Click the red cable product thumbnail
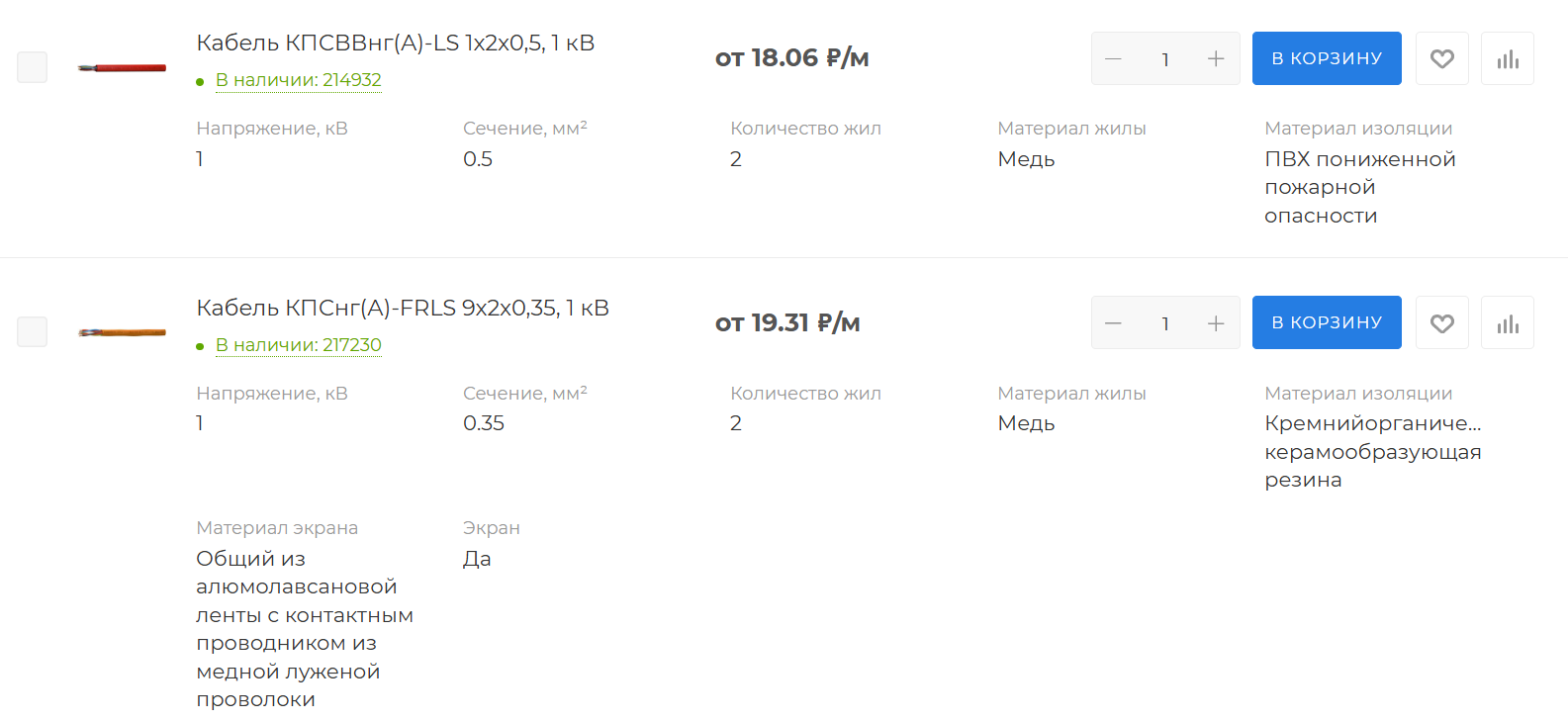The width and height of the screenshot is (1568, 721). (x=122, y=67)
